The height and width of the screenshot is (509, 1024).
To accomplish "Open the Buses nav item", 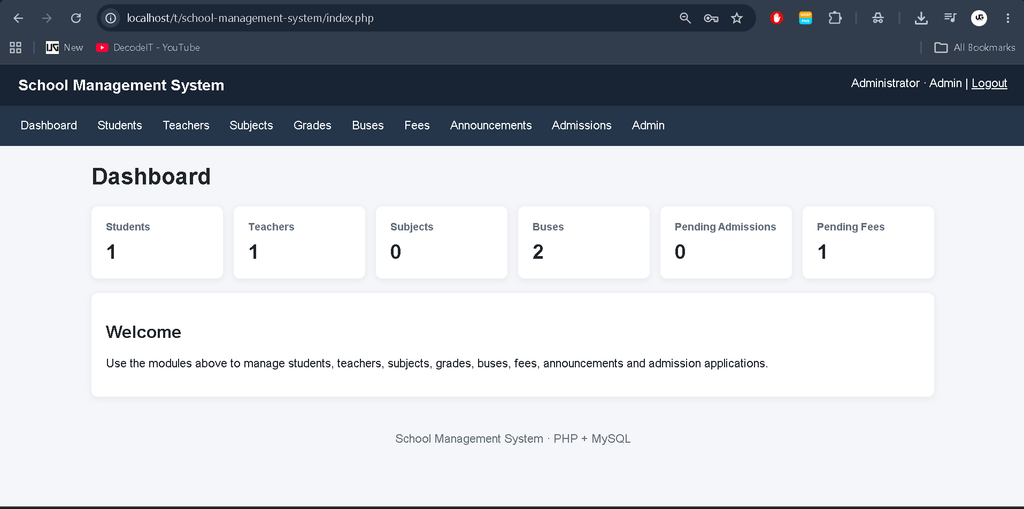I will click(368, 125).
